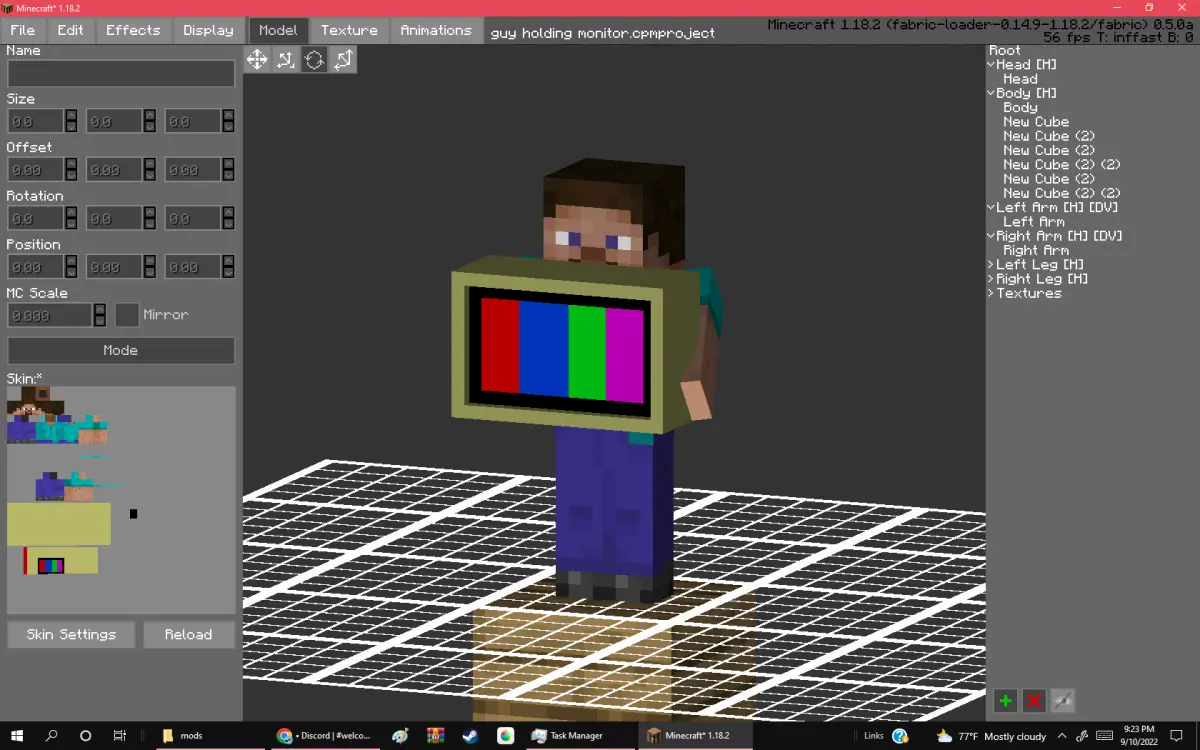Open Steam from the taskbar
Image resolution: width=1200 pixels, height=750 pixels.
(469, 735)
